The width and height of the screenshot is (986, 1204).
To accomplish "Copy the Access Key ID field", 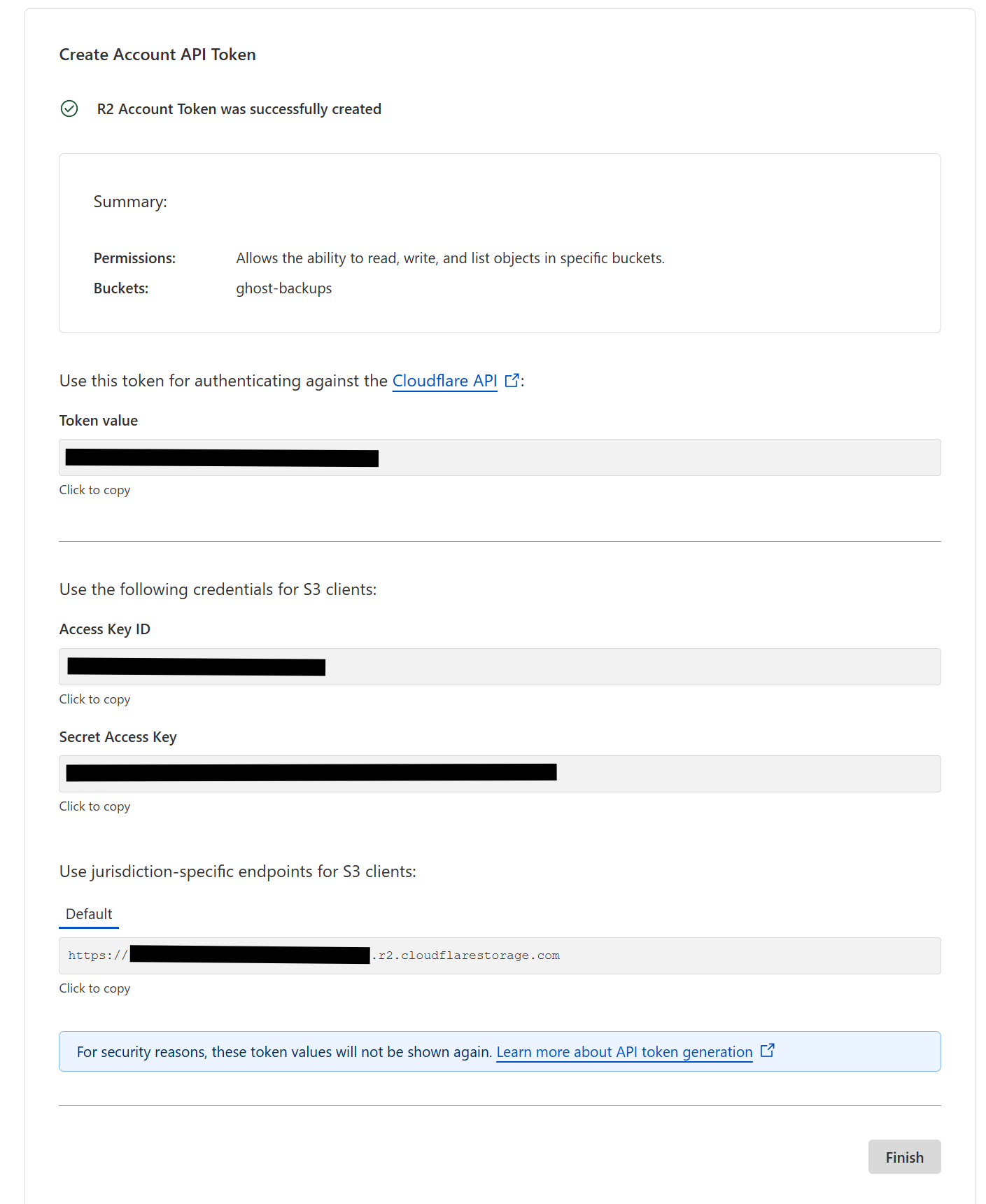I will [500, 666].
